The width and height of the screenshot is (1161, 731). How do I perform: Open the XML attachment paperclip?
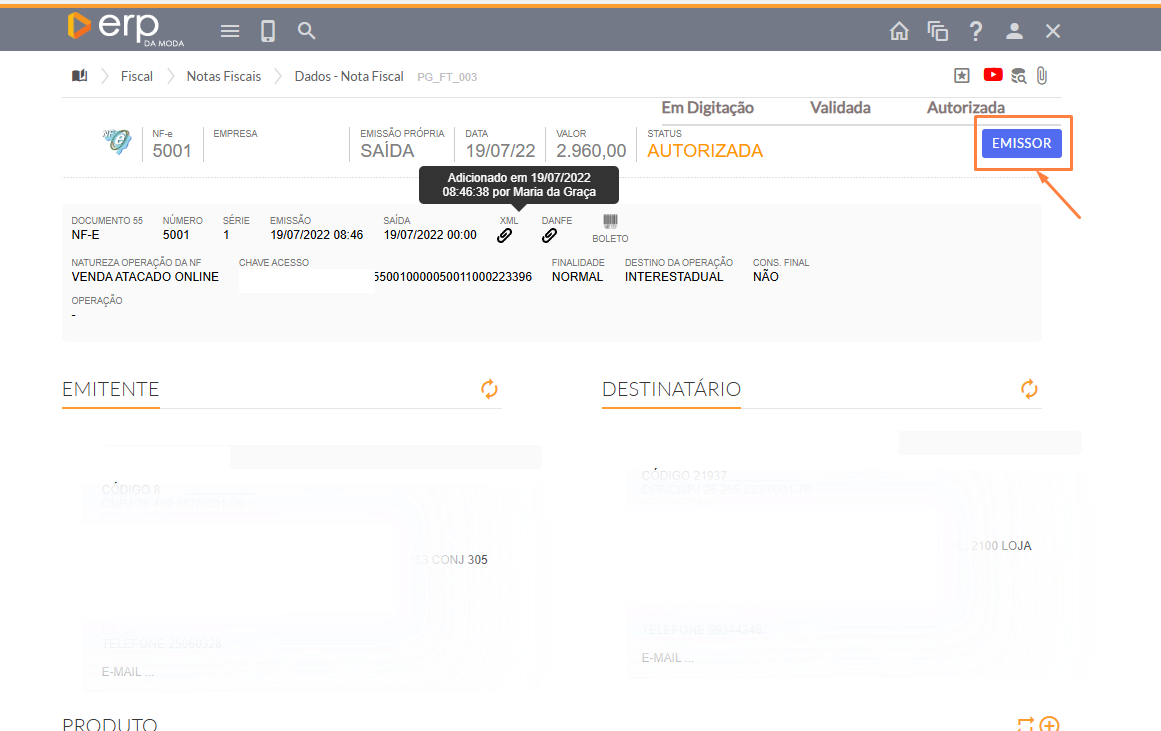click(x=505, y=236)
